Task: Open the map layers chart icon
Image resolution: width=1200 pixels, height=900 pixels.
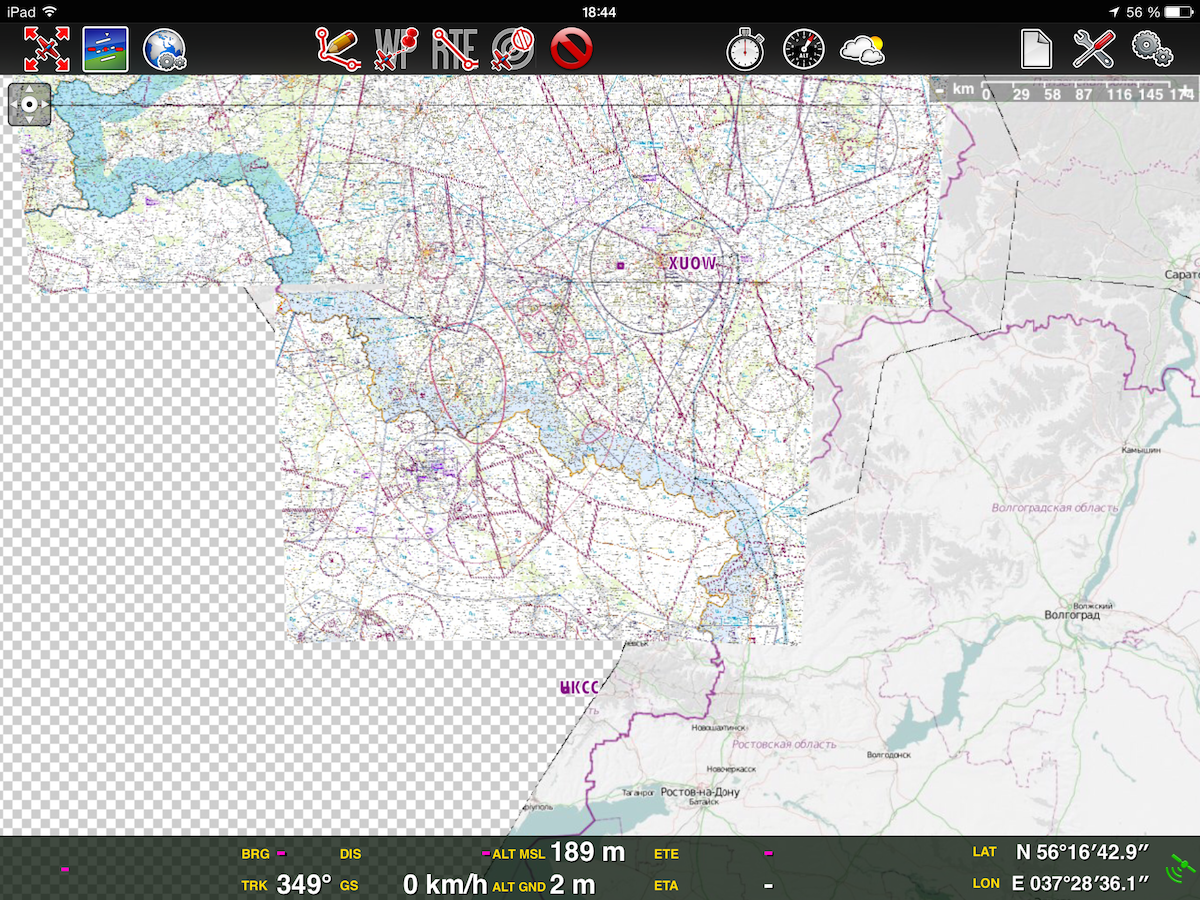Action: [x=105, y=49]
